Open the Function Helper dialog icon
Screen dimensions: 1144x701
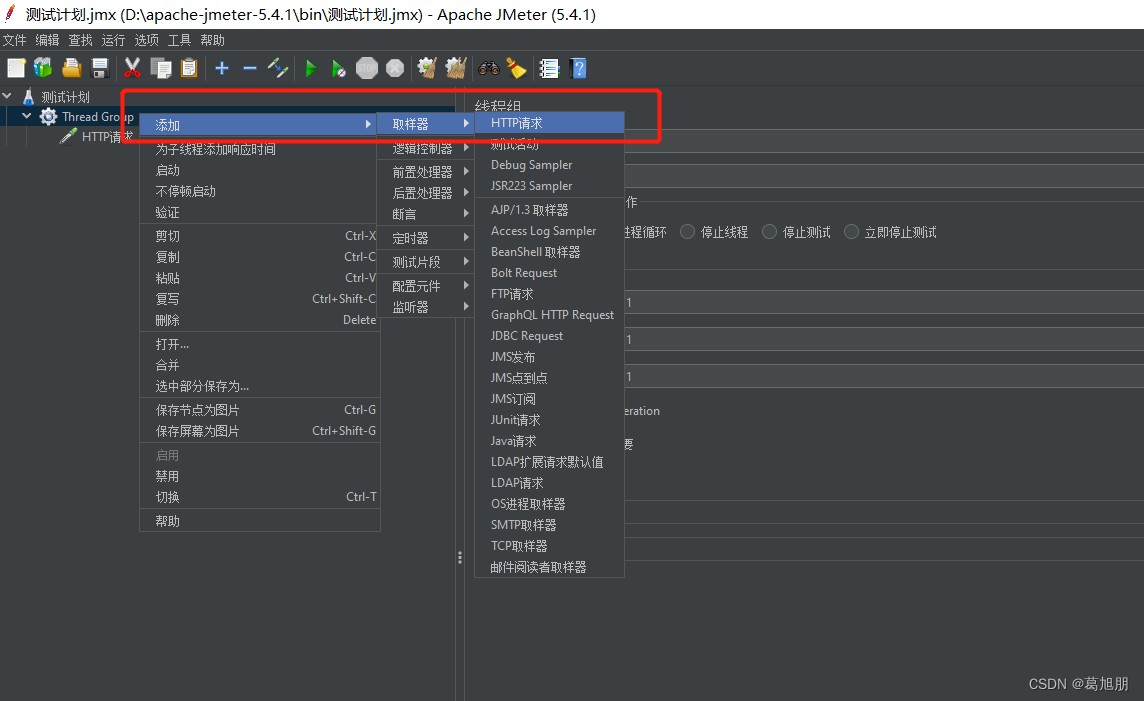pos(548,68)
